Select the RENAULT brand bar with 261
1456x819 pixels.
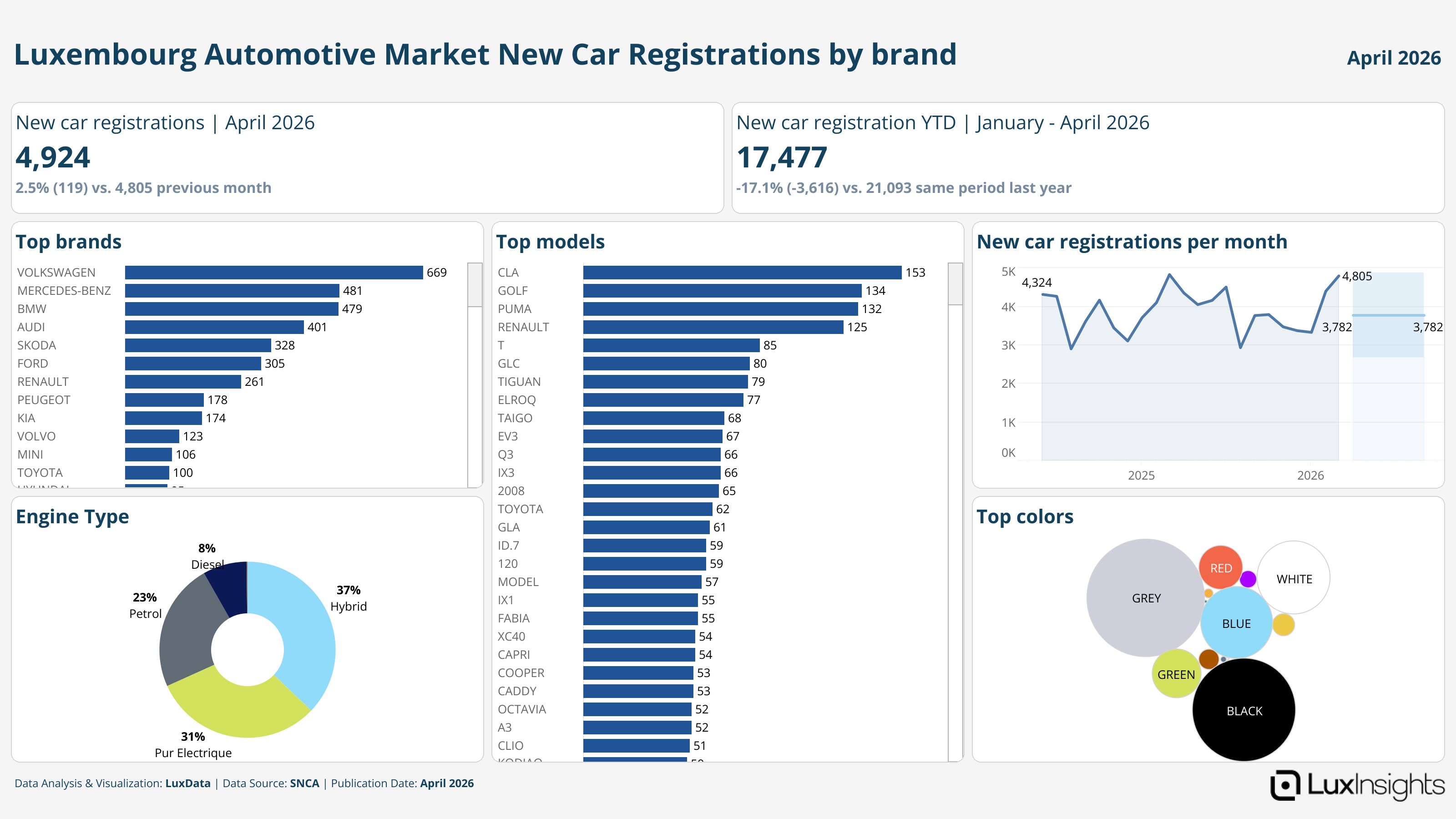[182, 382]
